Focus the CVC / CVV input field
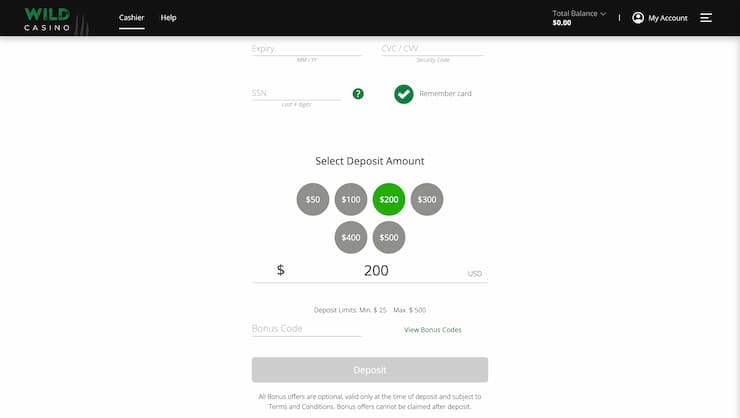The image size is (740, 418). coord(432,49)
